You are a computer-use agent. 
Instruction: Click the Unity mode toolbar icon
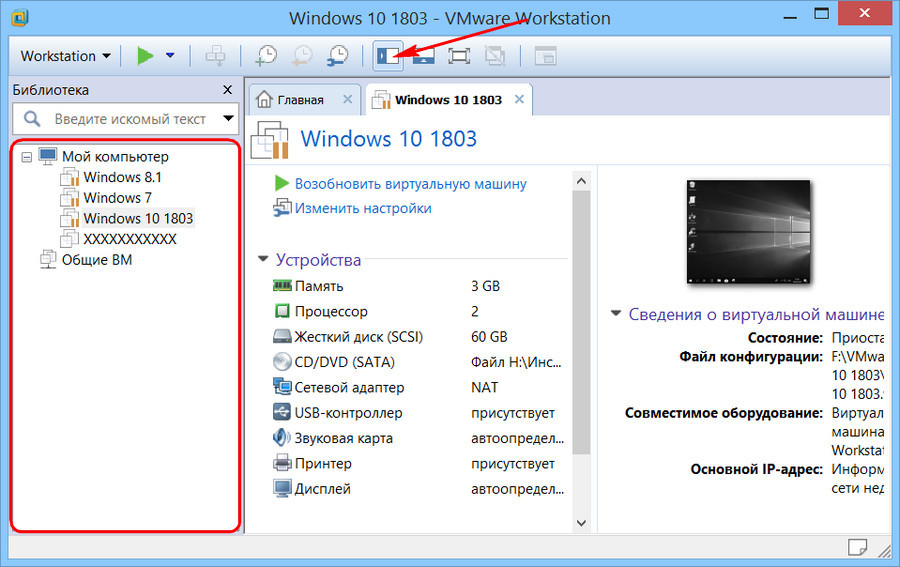pyautogui.click(x=495, y=56)
